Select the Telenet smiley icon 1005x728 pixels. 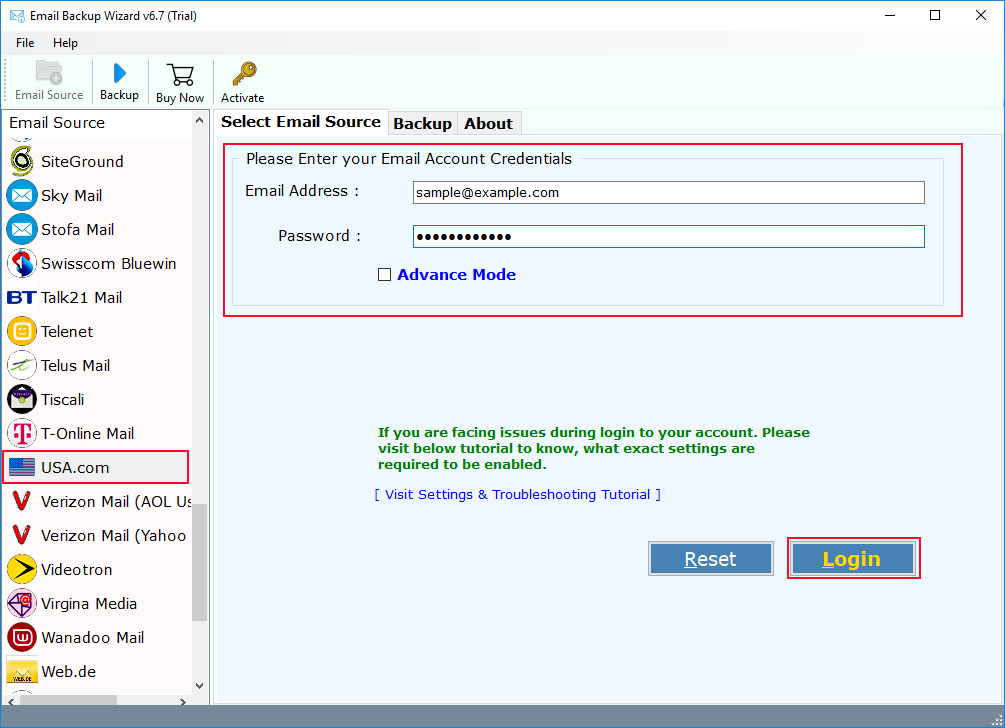22,331
